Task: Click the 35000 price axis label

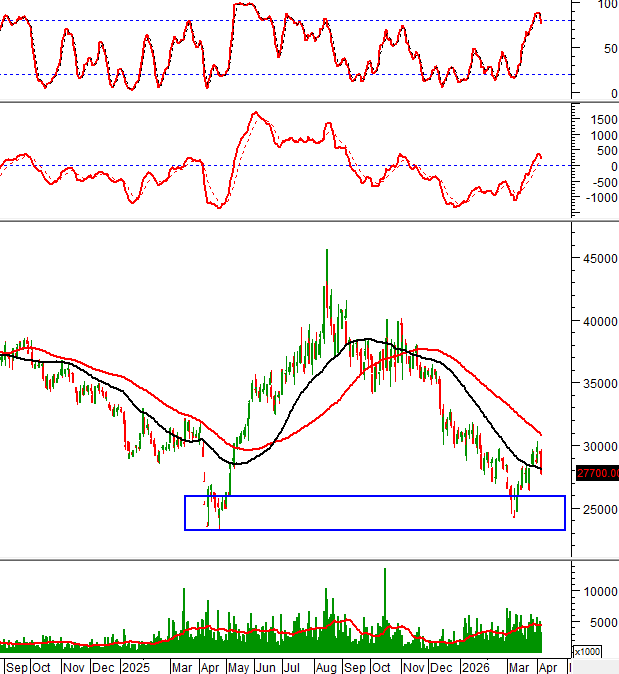Action: [597, 383]
